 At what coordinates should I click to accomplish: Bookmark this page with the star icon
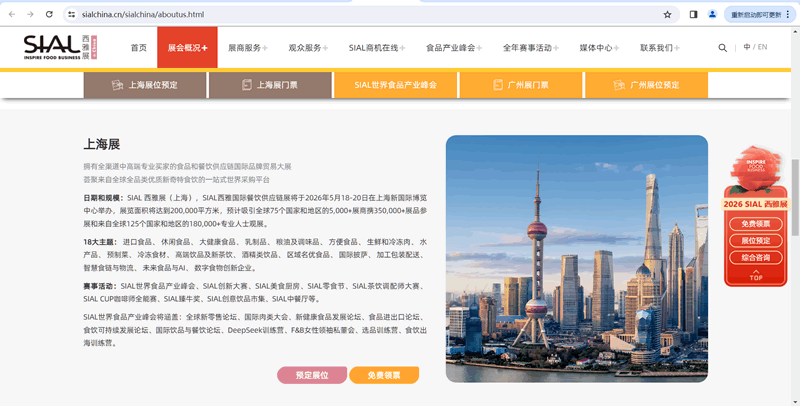pos(667,15)
